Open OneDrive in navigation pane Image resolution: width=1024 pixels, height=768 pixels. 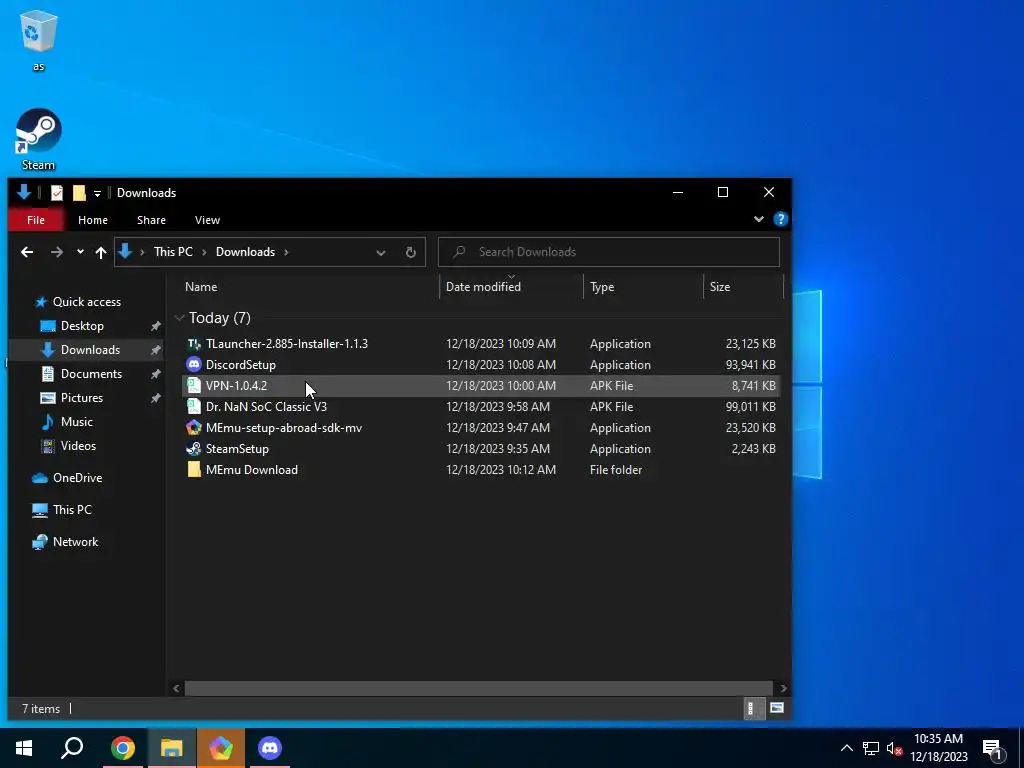77,478
